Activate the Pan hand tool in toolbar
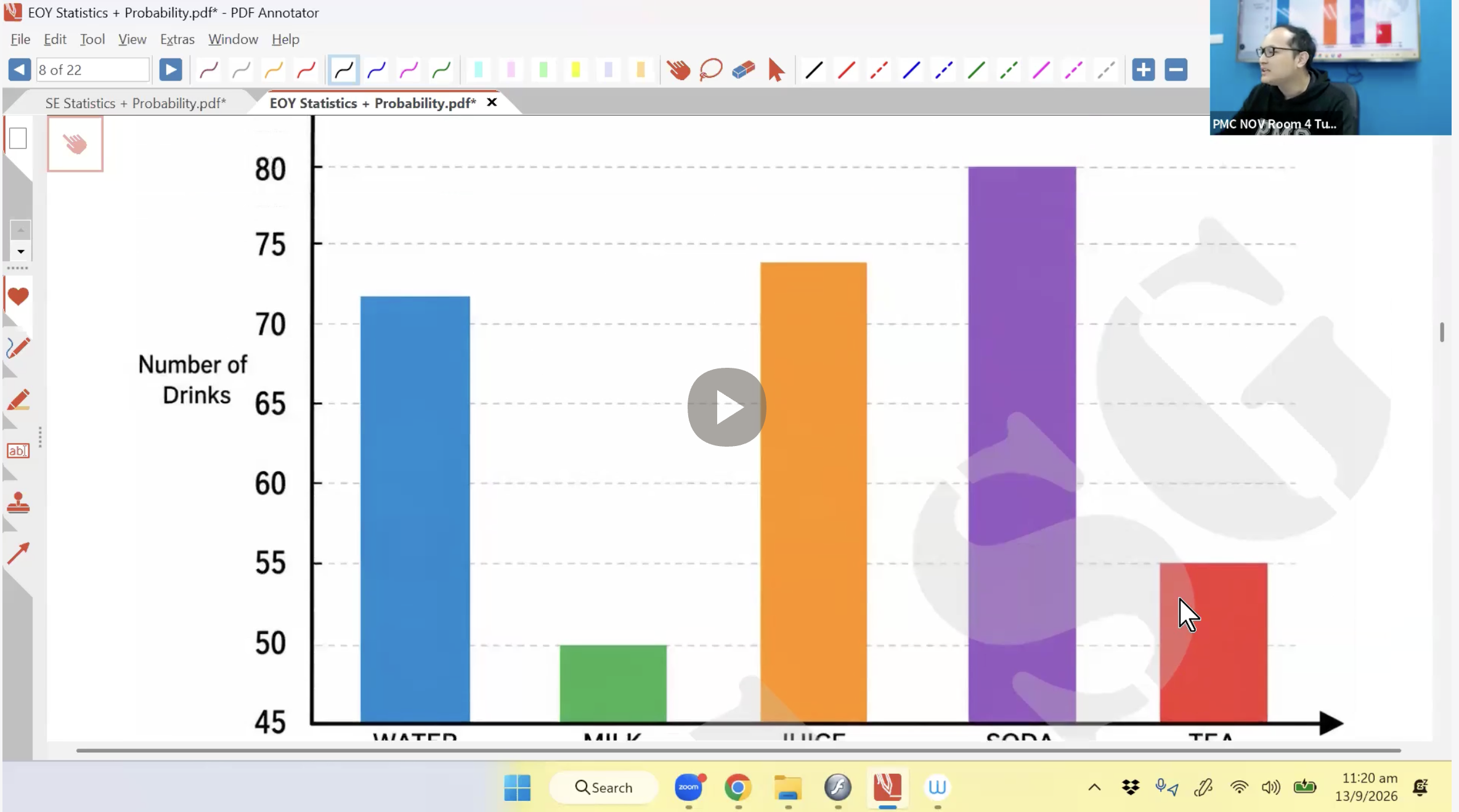1459x812 pixels. coord(678,70)
